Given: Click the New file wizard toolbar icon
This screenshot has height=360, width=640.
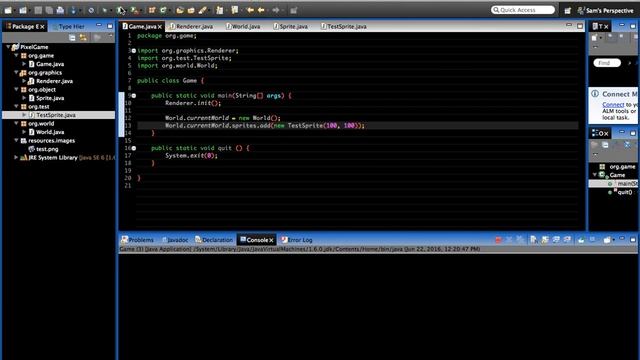Looking at the screenshot, I should coord(8,10).
